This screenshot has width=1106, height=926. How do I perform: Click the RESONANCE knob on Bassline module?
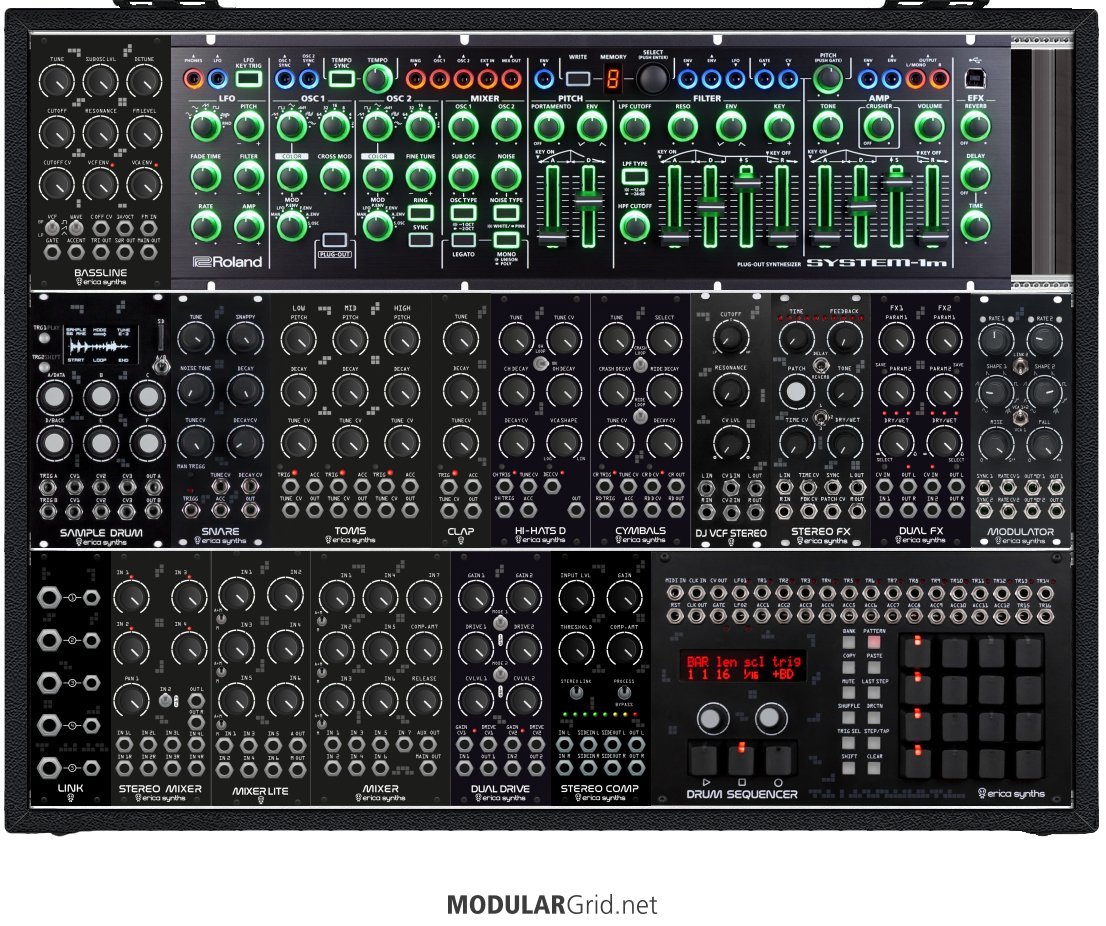[x=100, y=133]
